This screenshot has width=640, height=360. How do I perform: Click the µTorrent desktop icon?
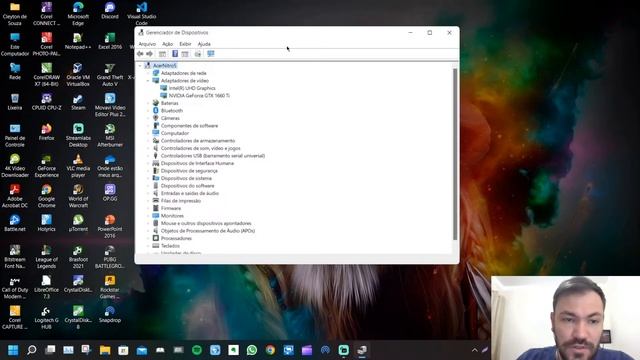(78, 223)
